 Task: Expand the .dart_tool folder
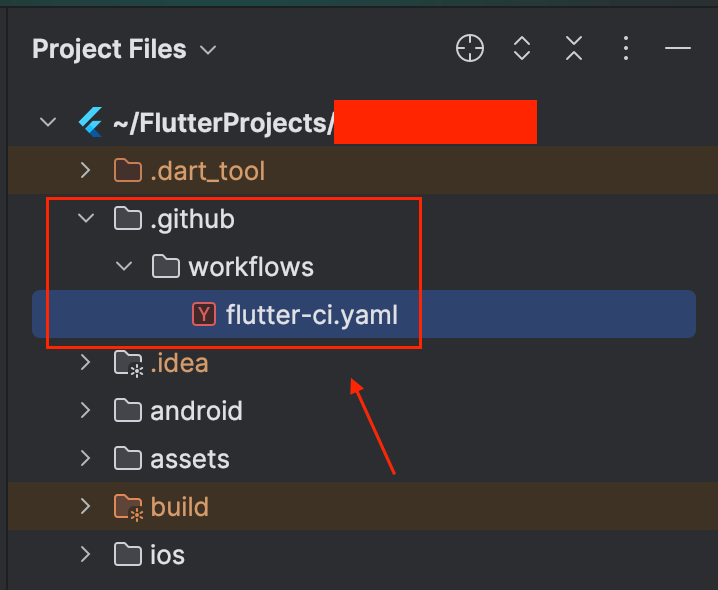[x=86, y=170]
